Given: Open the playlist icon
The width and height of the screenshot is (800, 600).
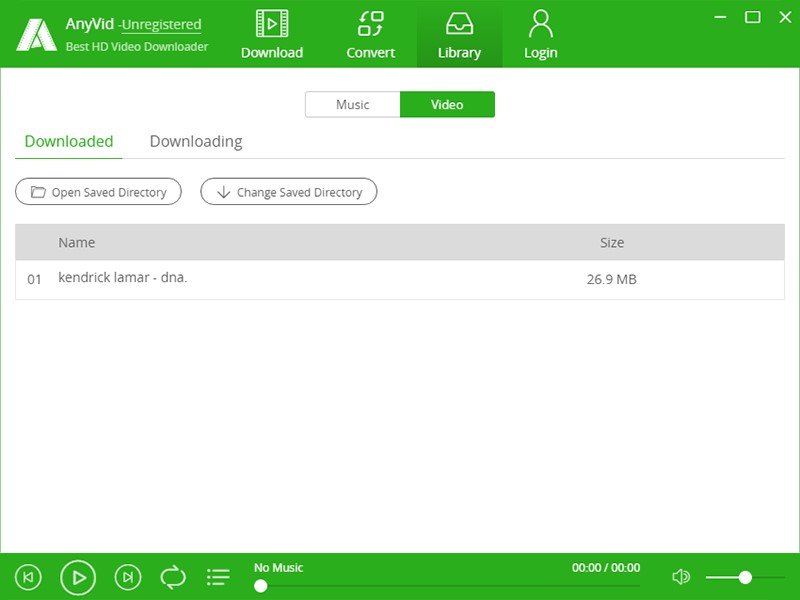Looking at the screenshot, I should coord(218,578).
